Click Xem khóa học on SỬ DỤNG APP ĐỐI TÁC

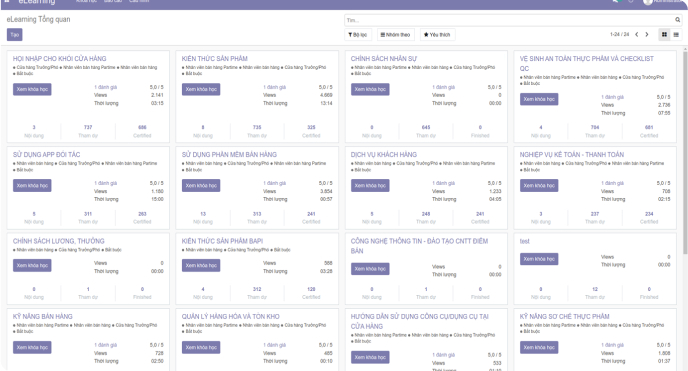pos(32,186)
